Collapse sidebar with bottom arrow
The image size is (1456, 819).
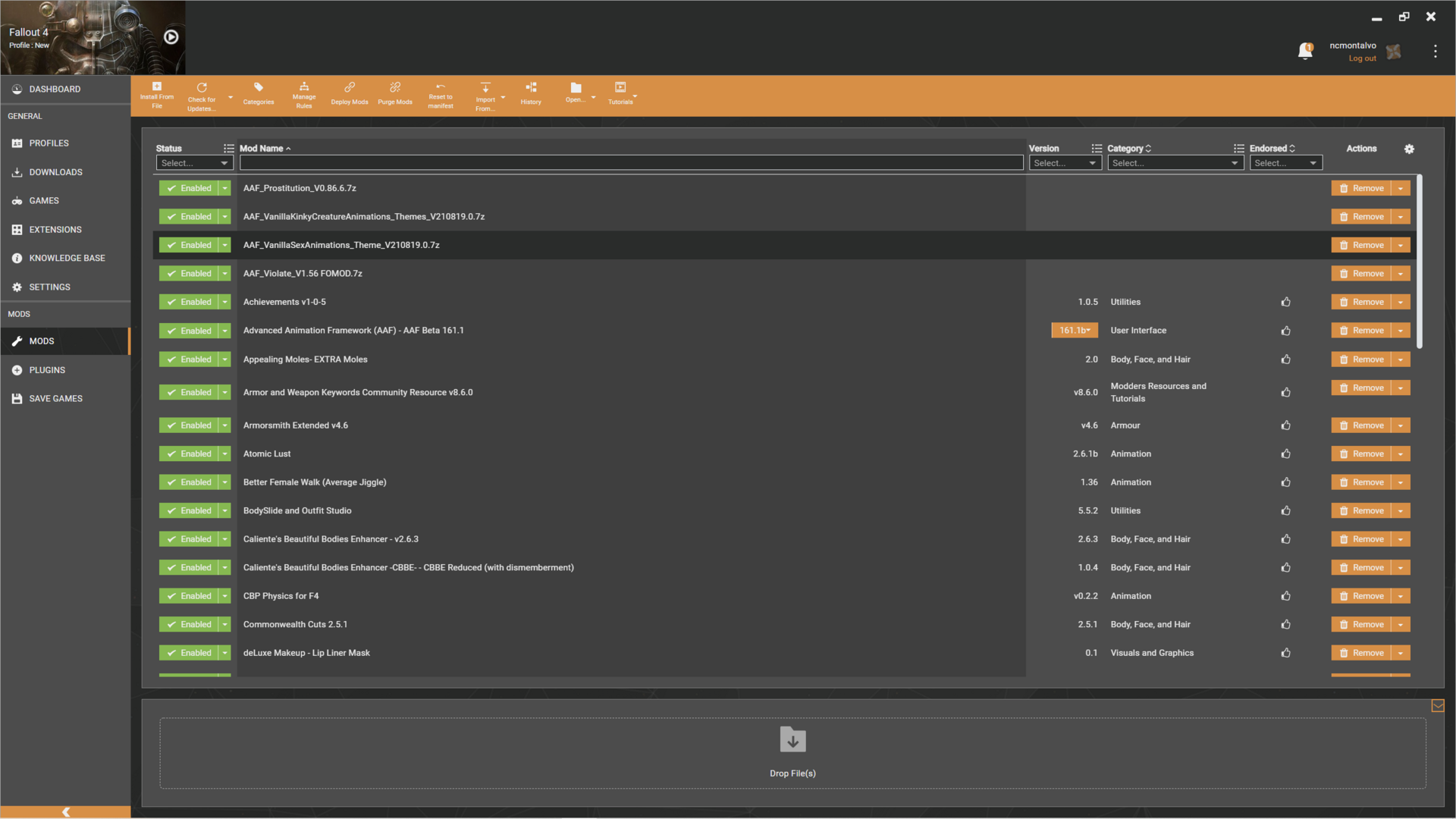tap(65, 811)
